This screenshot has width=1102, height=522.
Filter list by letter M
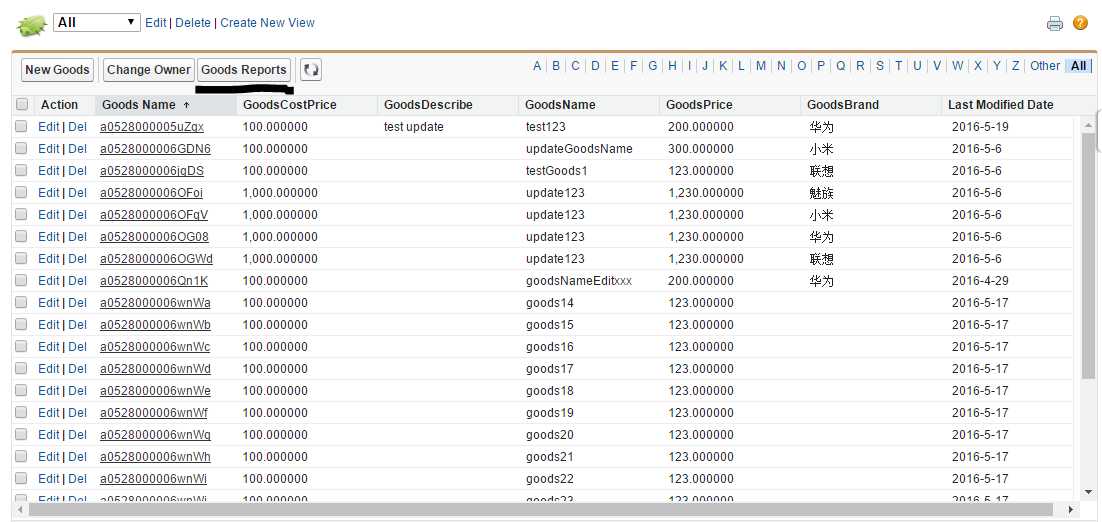[x=761, y=66]
